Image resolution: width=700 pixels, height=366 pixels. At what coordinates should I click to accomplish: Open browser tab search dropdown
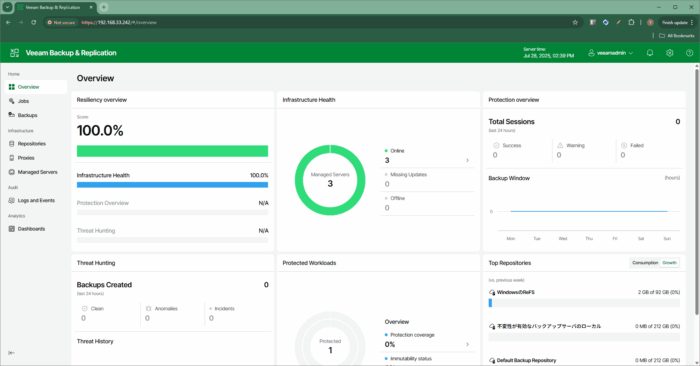8,7
